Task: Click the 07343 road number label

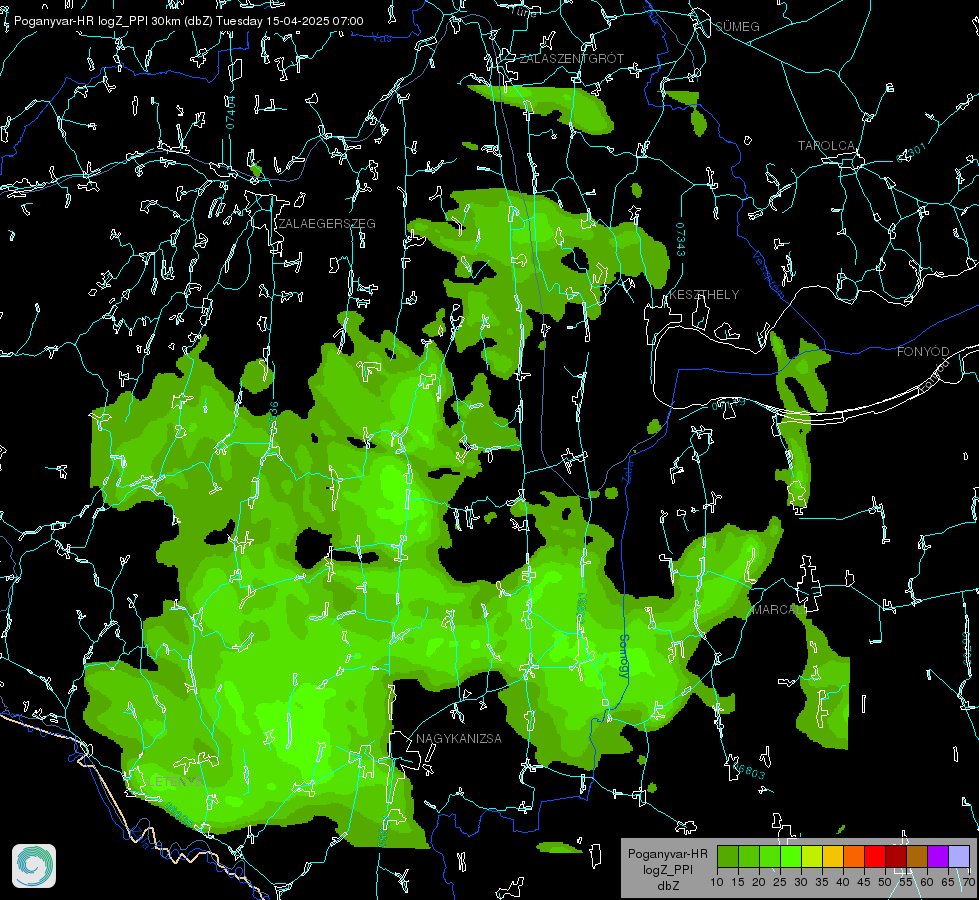Action: [x=680, y=239]
